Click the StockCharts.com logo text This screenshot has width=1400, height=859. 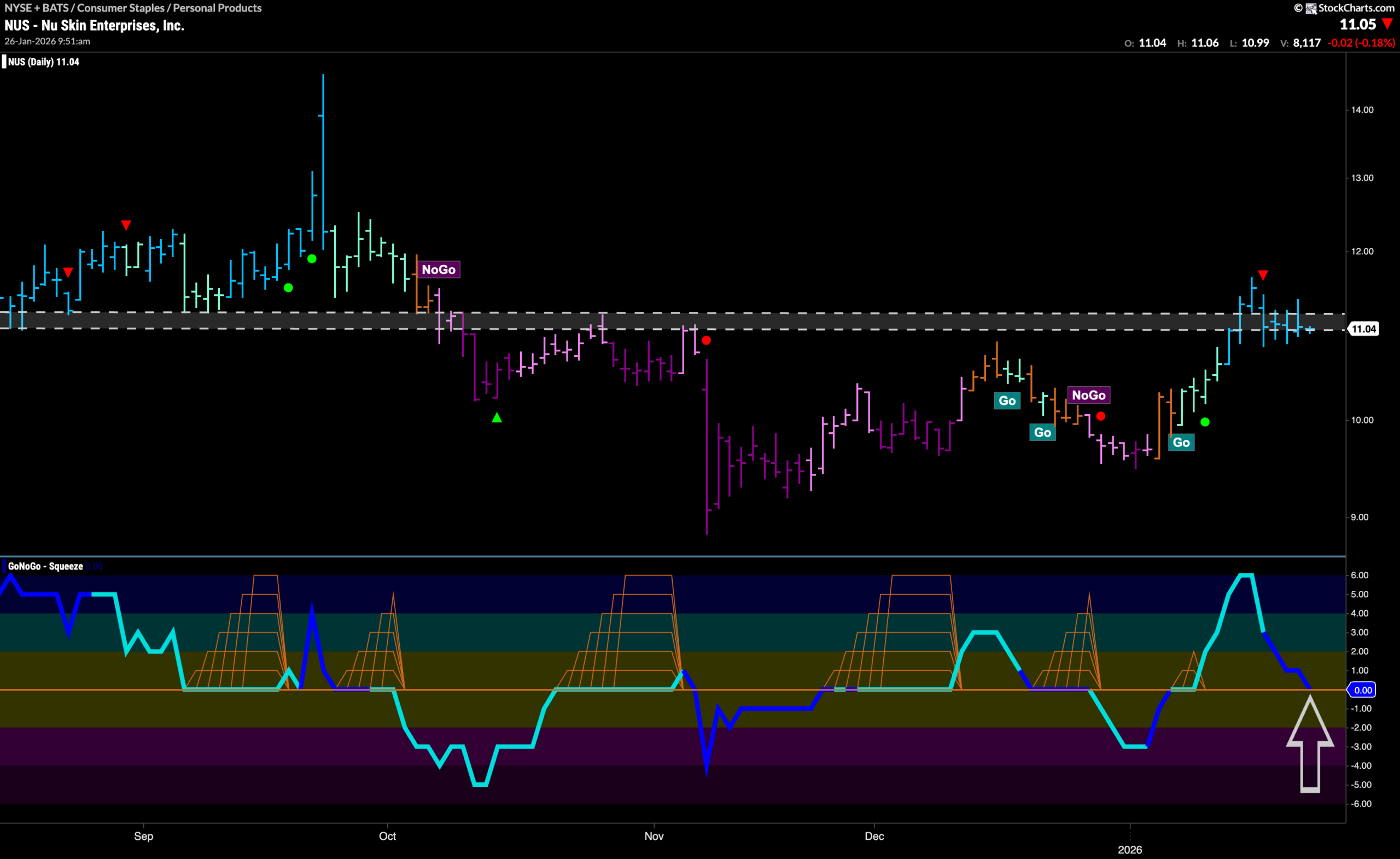[x=1356, y=8]
